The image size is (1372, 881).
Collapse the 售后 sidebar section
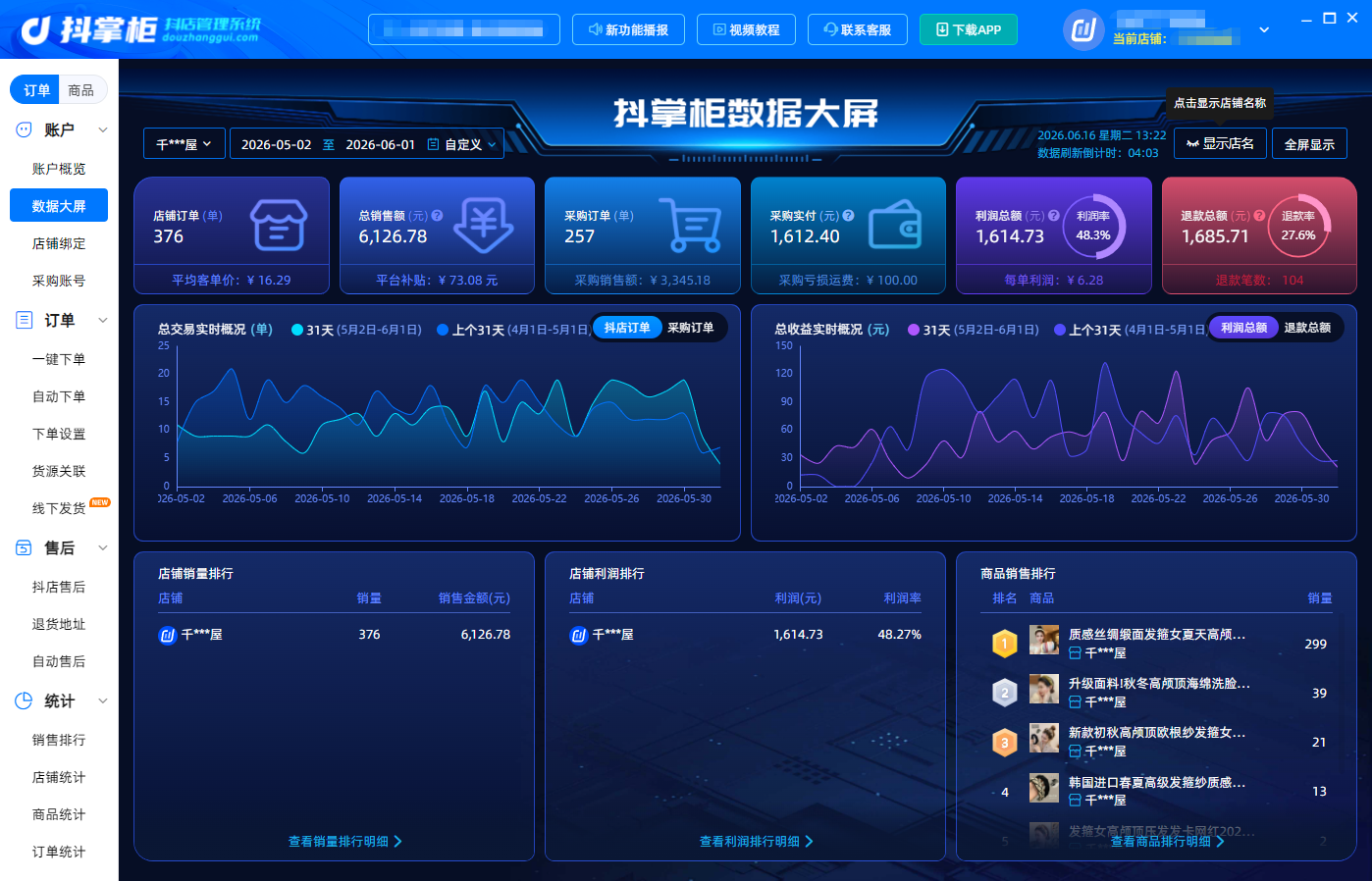(103, 547)
